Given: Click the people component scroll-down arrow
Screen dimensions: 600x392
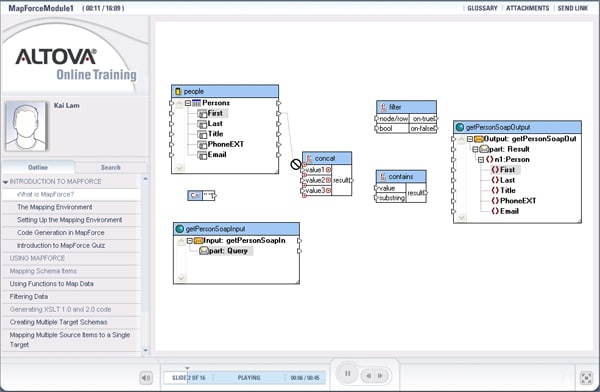Looking at the screenshot, I should (179, 168).
